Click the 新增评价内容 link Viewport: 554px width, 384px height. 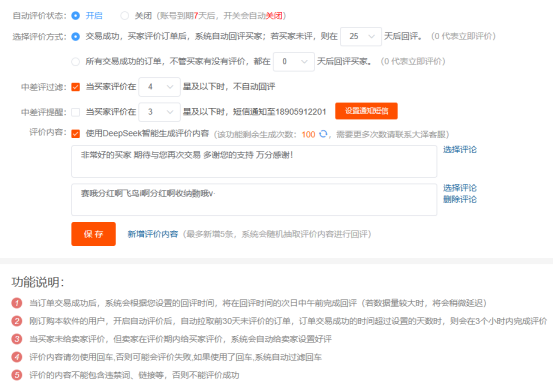click(153, 234)
